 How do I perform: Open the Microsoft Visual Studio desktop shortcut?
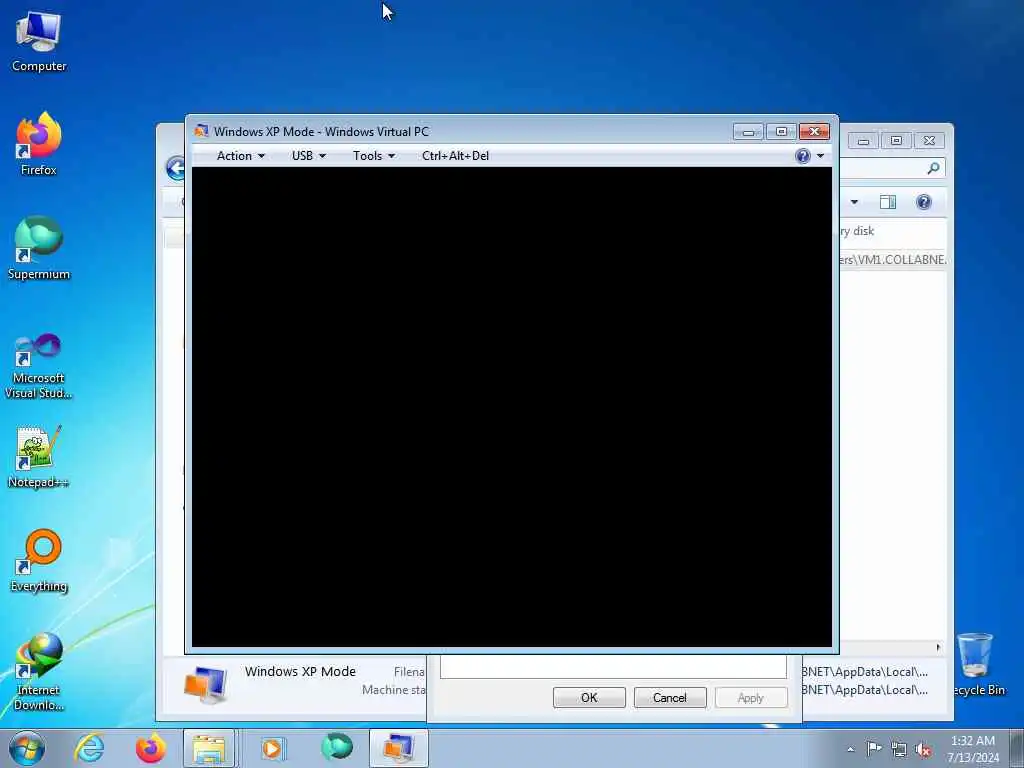[x=39, y=366]
